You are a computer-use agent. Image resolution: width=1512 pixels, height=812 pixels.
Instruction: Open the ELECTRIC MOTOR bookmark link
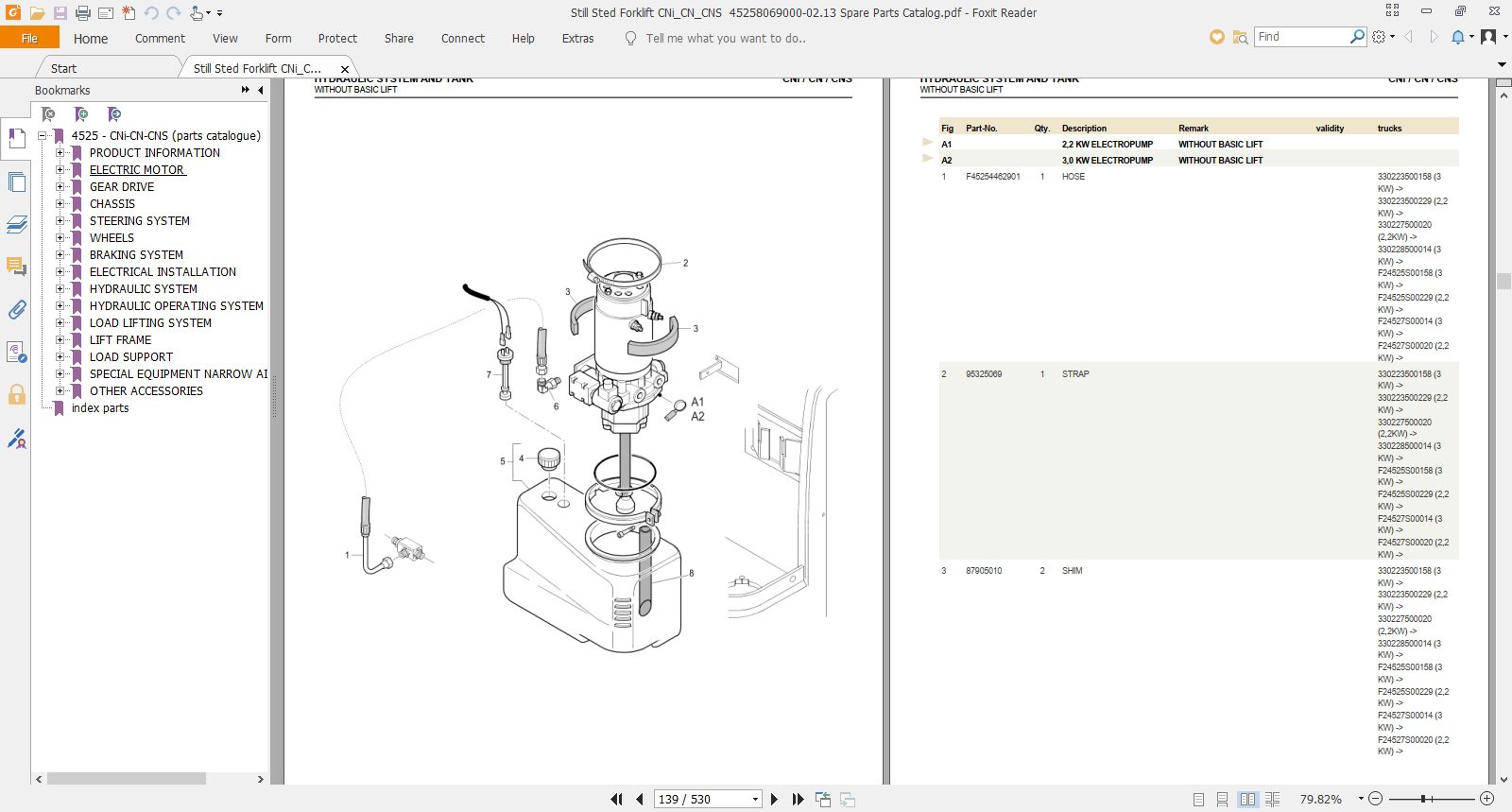137,169
